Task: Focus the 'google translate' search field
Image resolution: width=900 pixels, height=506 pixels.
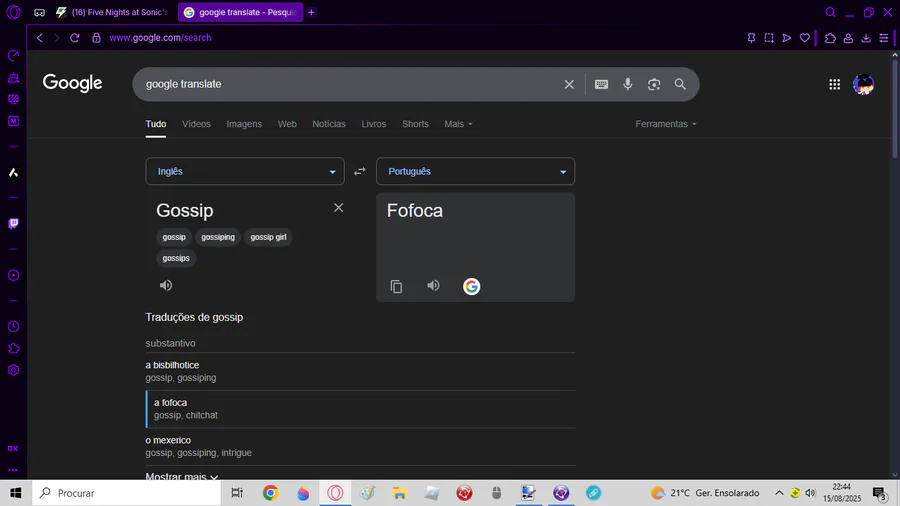Action: click(350, 84)
